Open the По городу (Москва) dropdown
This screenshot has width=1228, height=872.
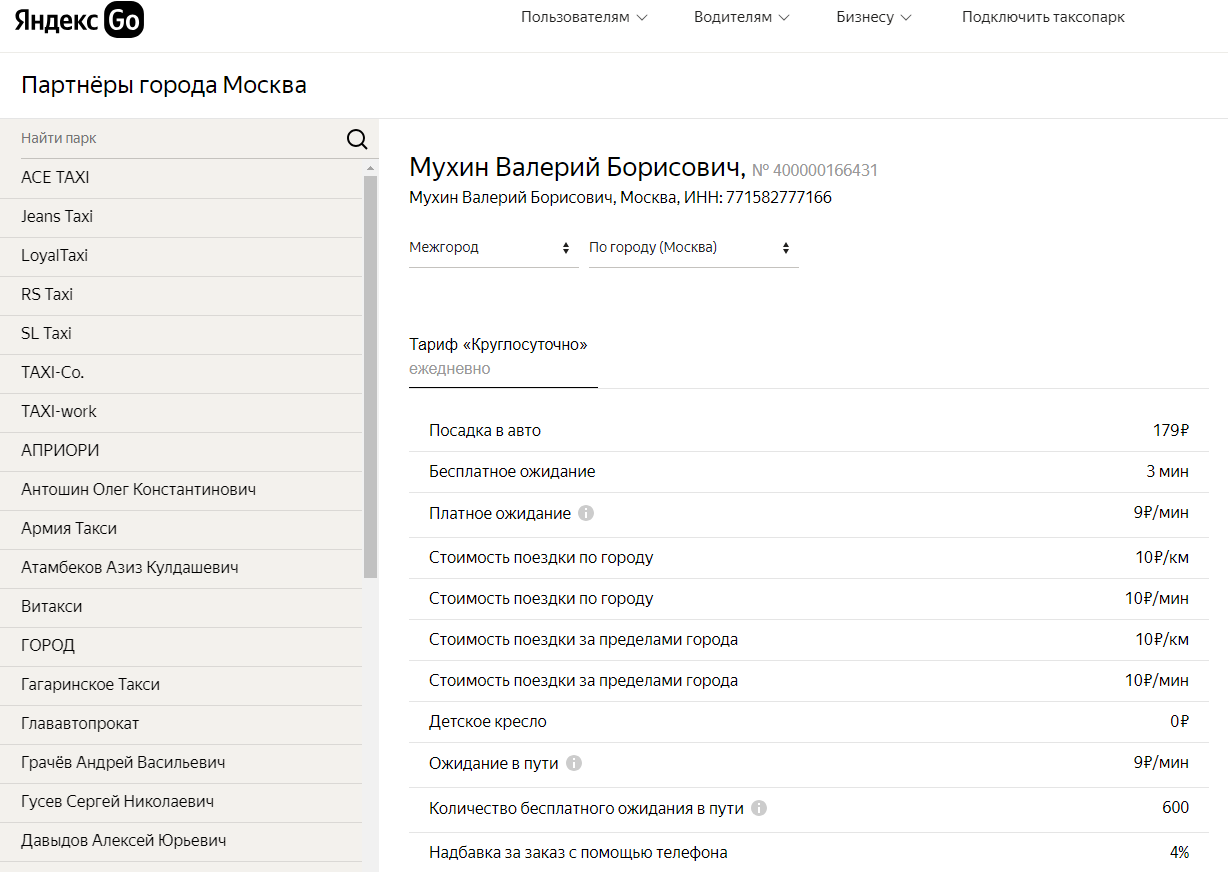coord(693,248)
